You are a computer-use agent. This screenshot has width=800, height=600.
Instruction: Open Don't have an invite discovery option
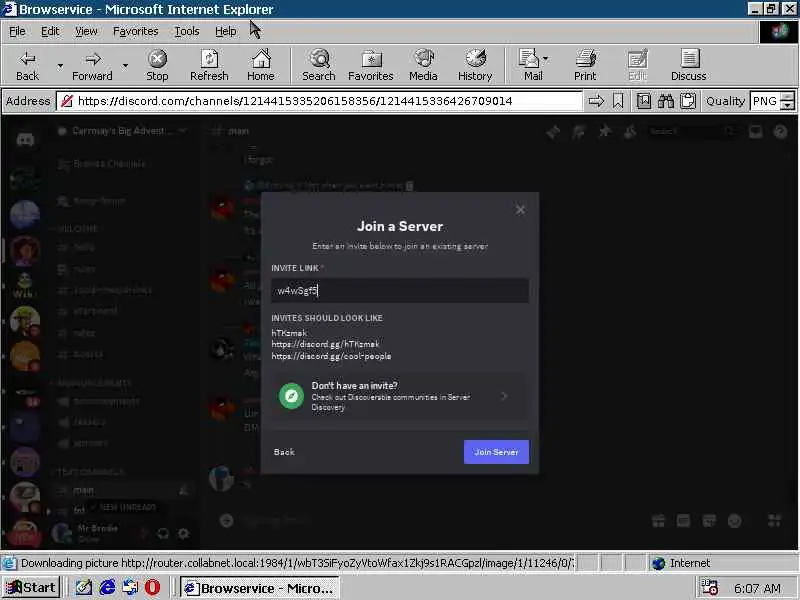[x=400, y=396]
